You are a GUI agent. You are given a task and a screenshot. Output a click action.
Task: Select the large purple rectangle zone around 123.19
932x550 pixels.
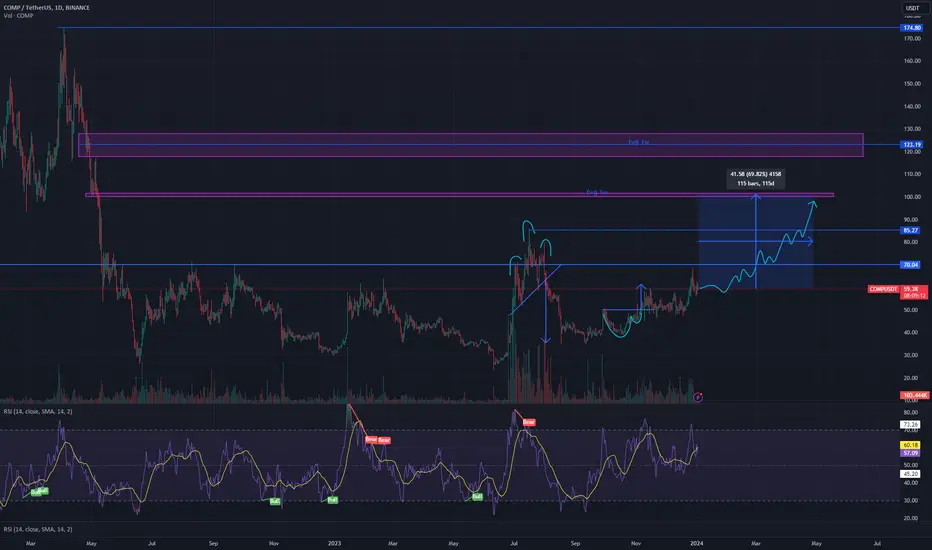coord(471,145)
